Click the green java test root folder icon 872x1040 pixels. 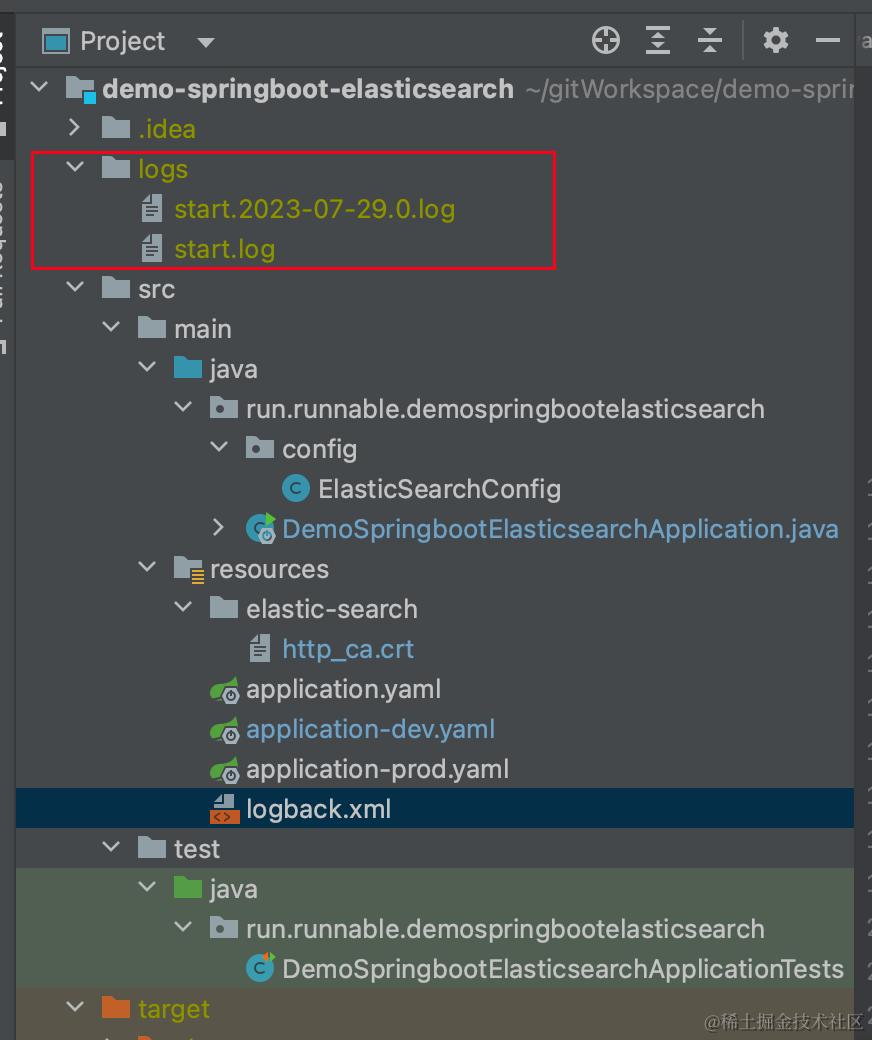click(x=188, y=887)
